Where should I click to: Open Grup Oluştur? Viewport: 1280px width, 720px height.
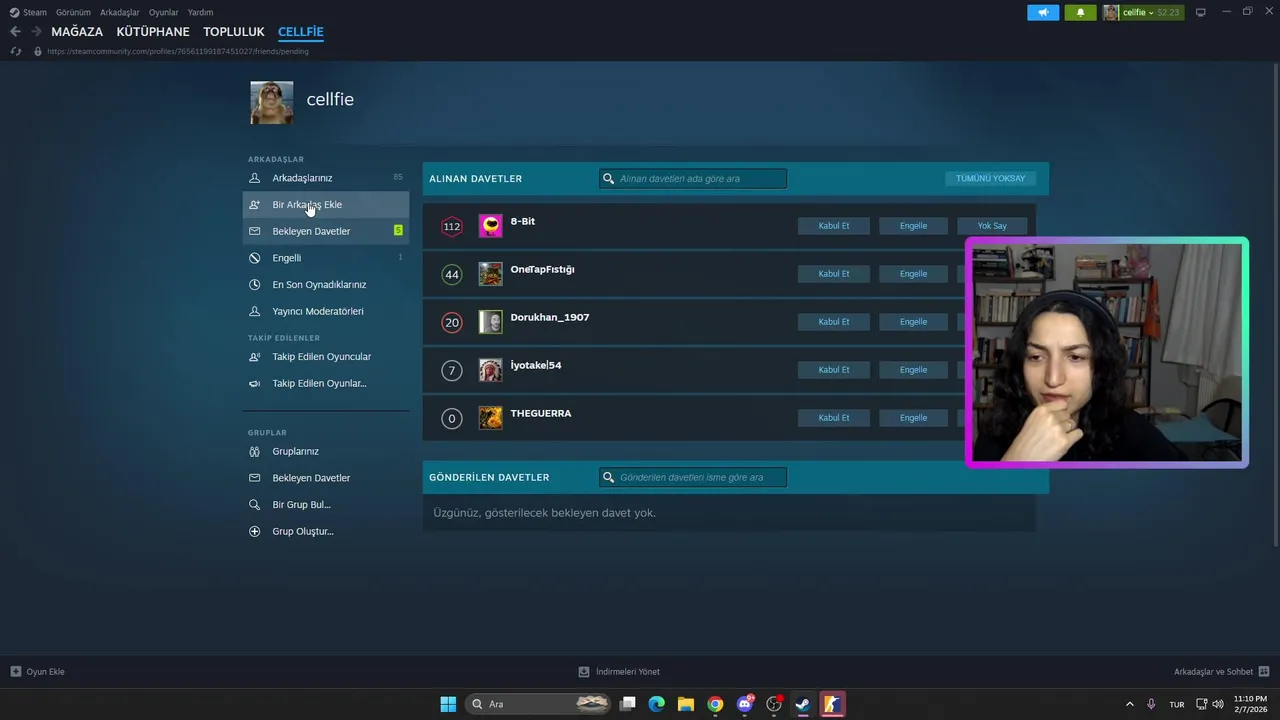pyautogui.click(x=325, y=532)
